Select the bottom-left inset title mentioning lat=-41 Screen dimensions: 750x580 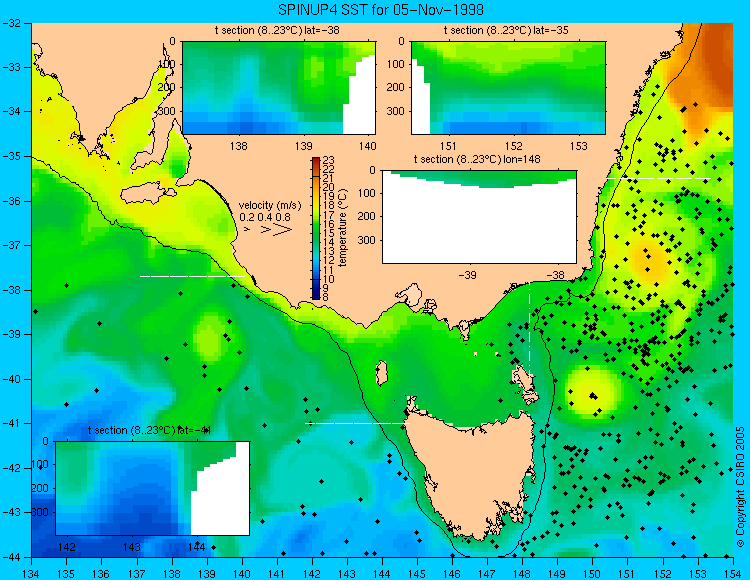pos(149,430)
